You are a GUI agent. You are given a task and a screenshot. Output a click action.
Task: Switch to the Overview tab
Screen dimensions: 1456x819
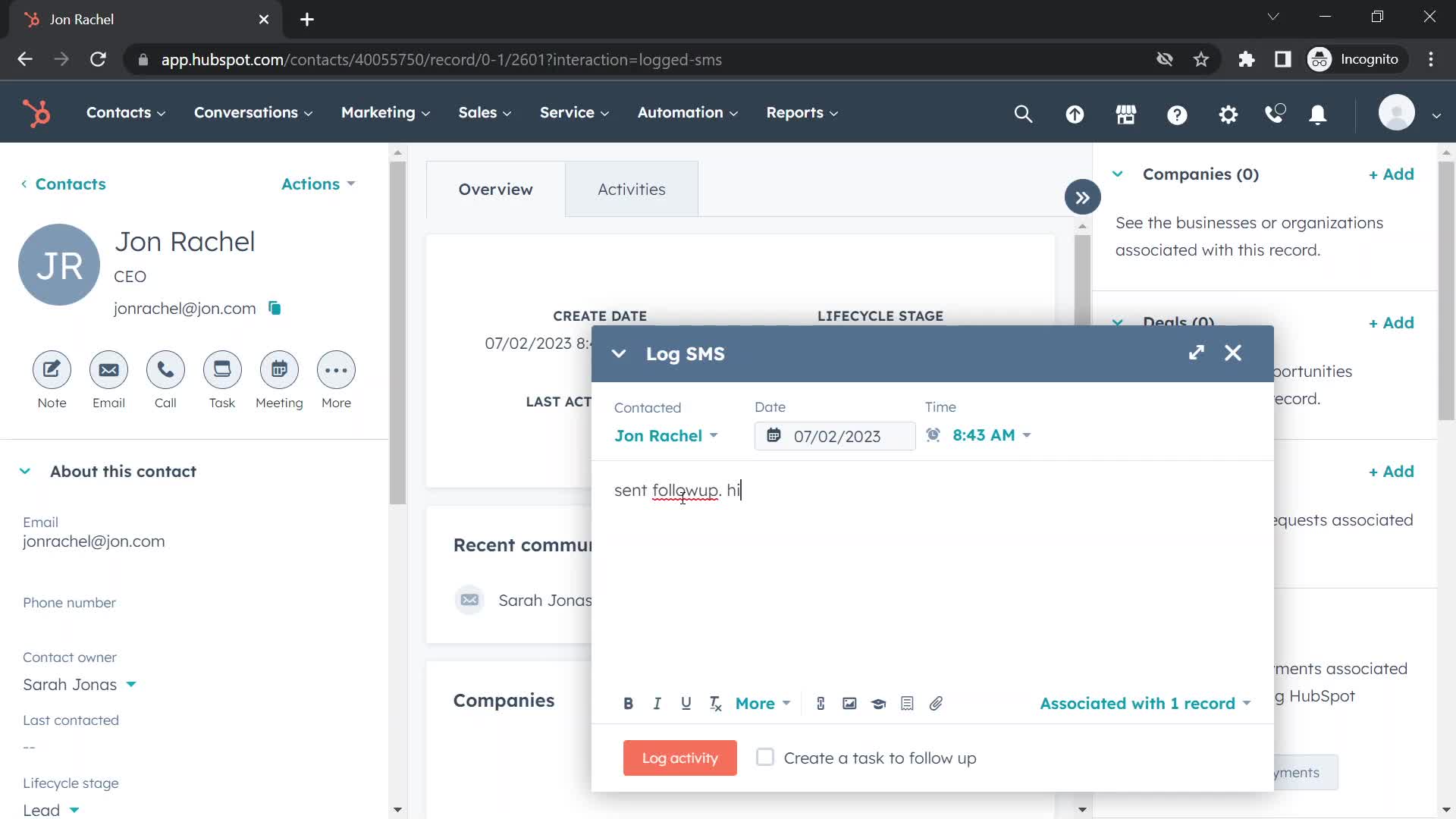click(496, 189)
